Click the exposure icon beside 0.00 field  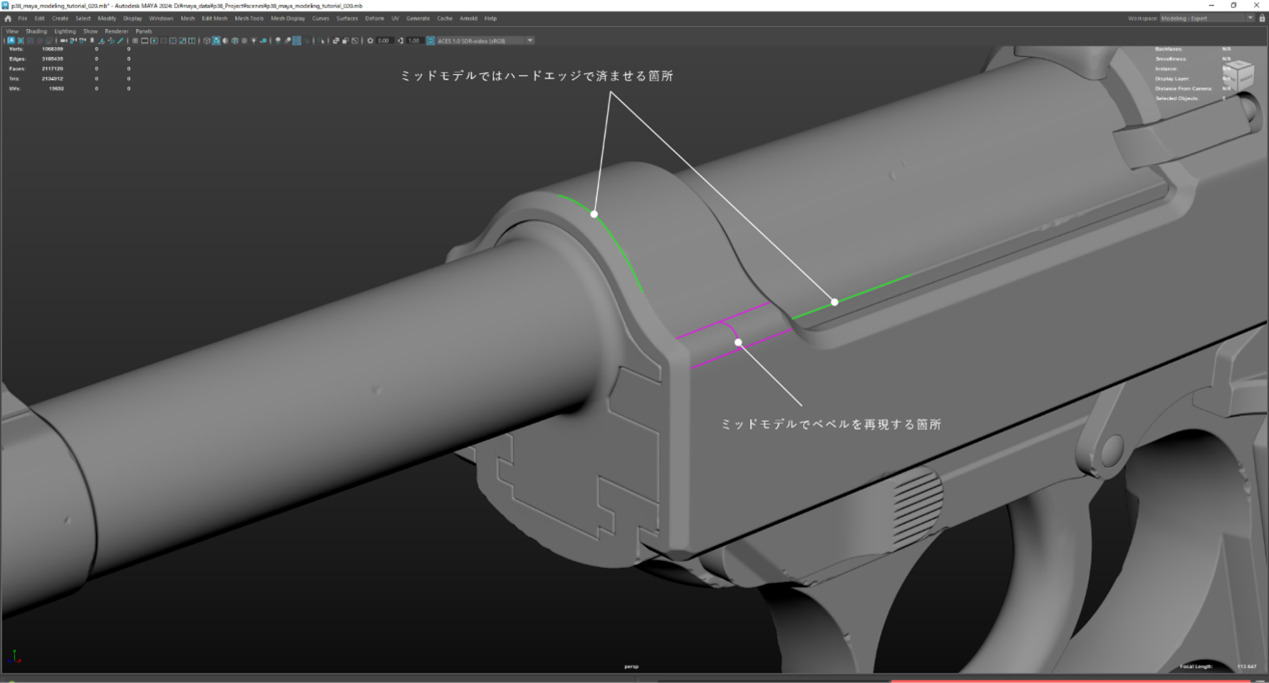pos(370,41)
